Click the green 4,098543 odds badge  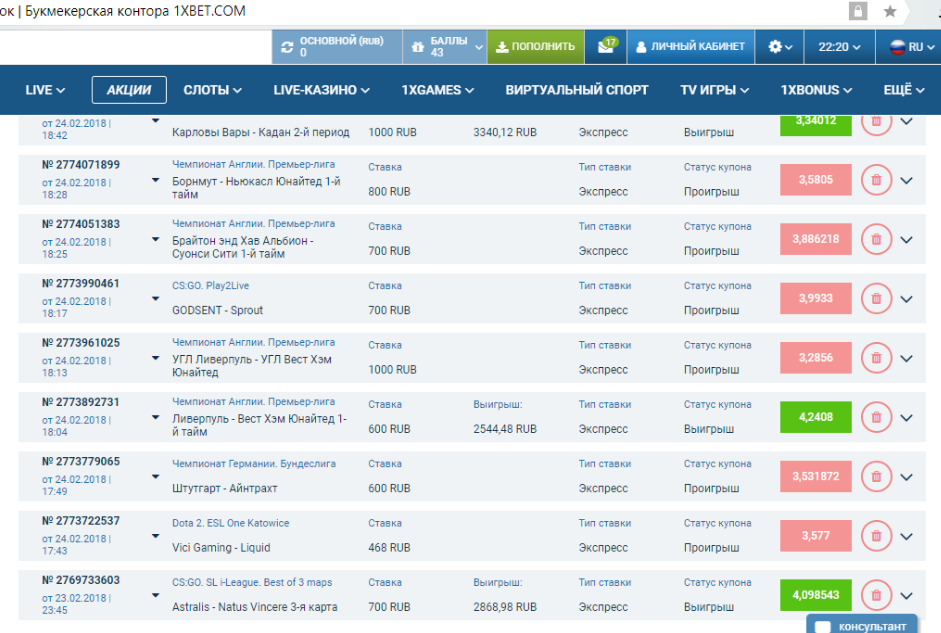point(816,595)
